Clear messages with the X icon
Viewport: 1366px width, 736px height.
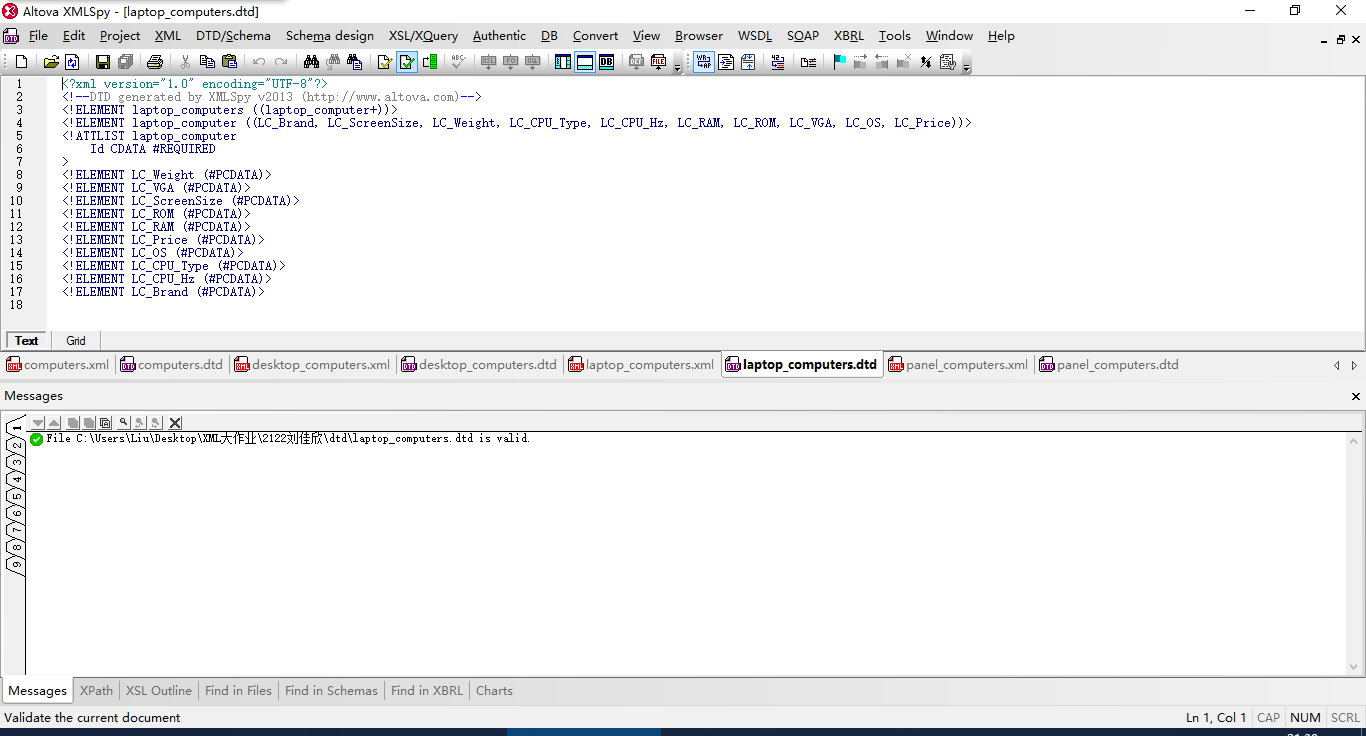pos(175,423)
